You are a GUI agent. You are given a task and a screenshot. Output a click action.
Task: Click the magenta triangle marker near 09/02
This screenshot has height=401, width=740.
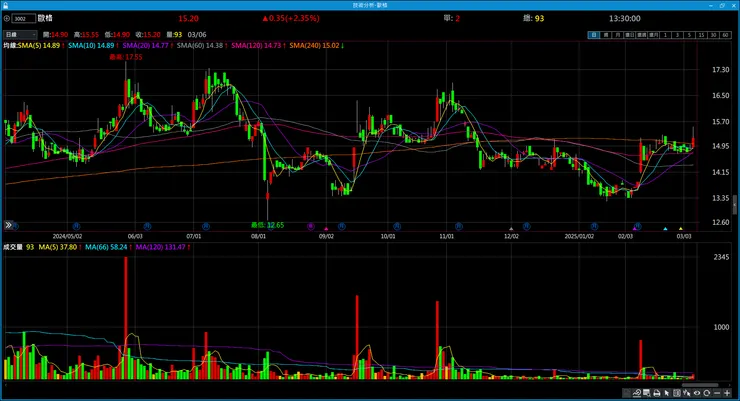pyautogui.click(x=326, y=229)
